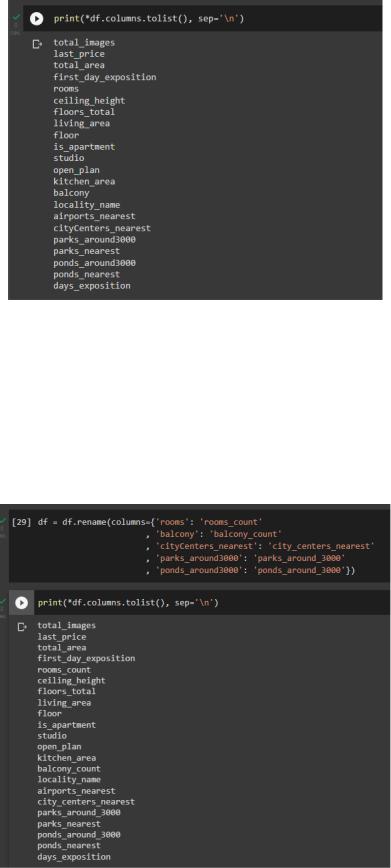Image resolution: width=391 pixels, height=868 pixels.
Task: Click rooms_count line in second output
Action: pos(64,670)
